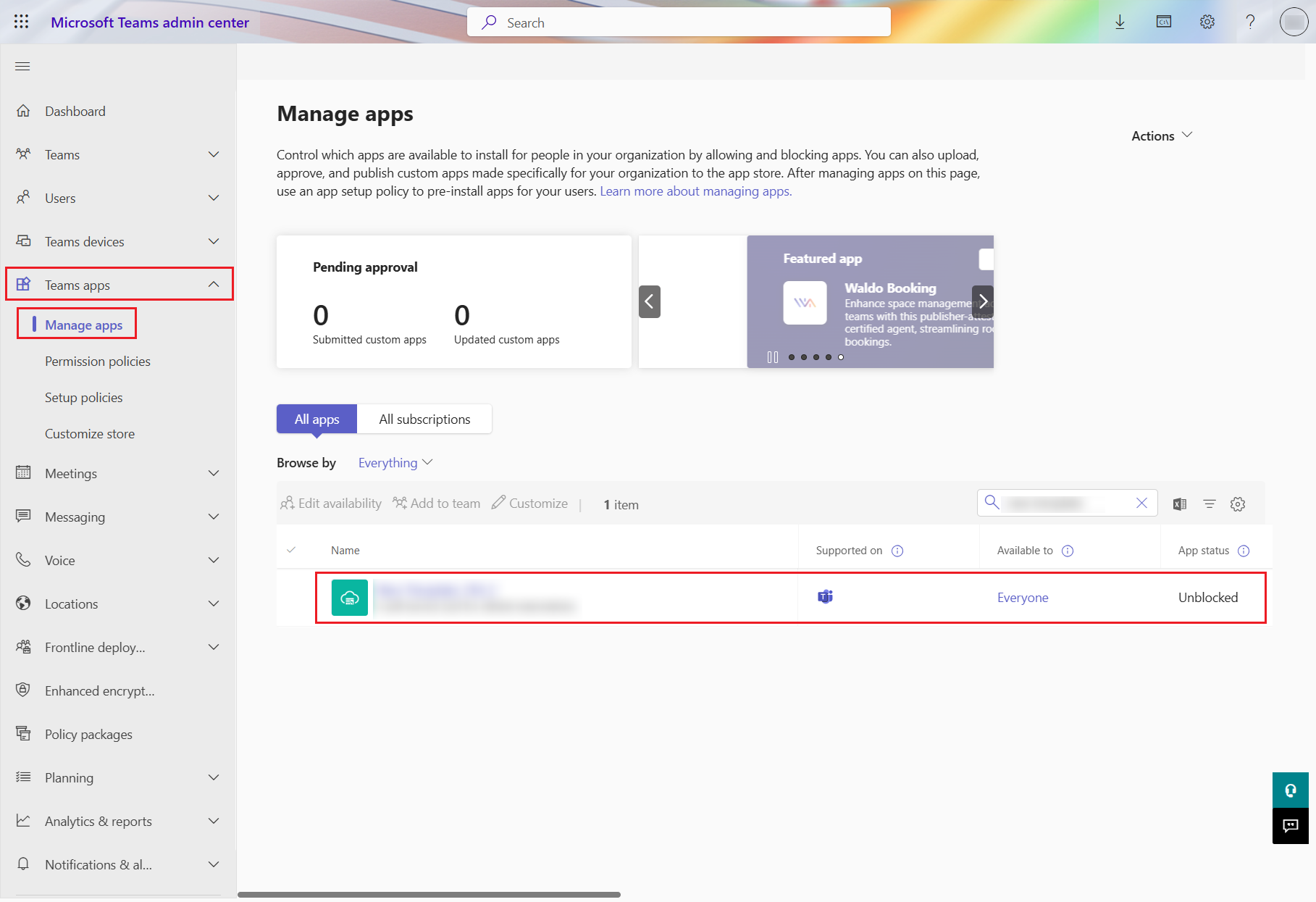Switch to the All subscriptions tab
1316x902 pixels.
point(424,419)
